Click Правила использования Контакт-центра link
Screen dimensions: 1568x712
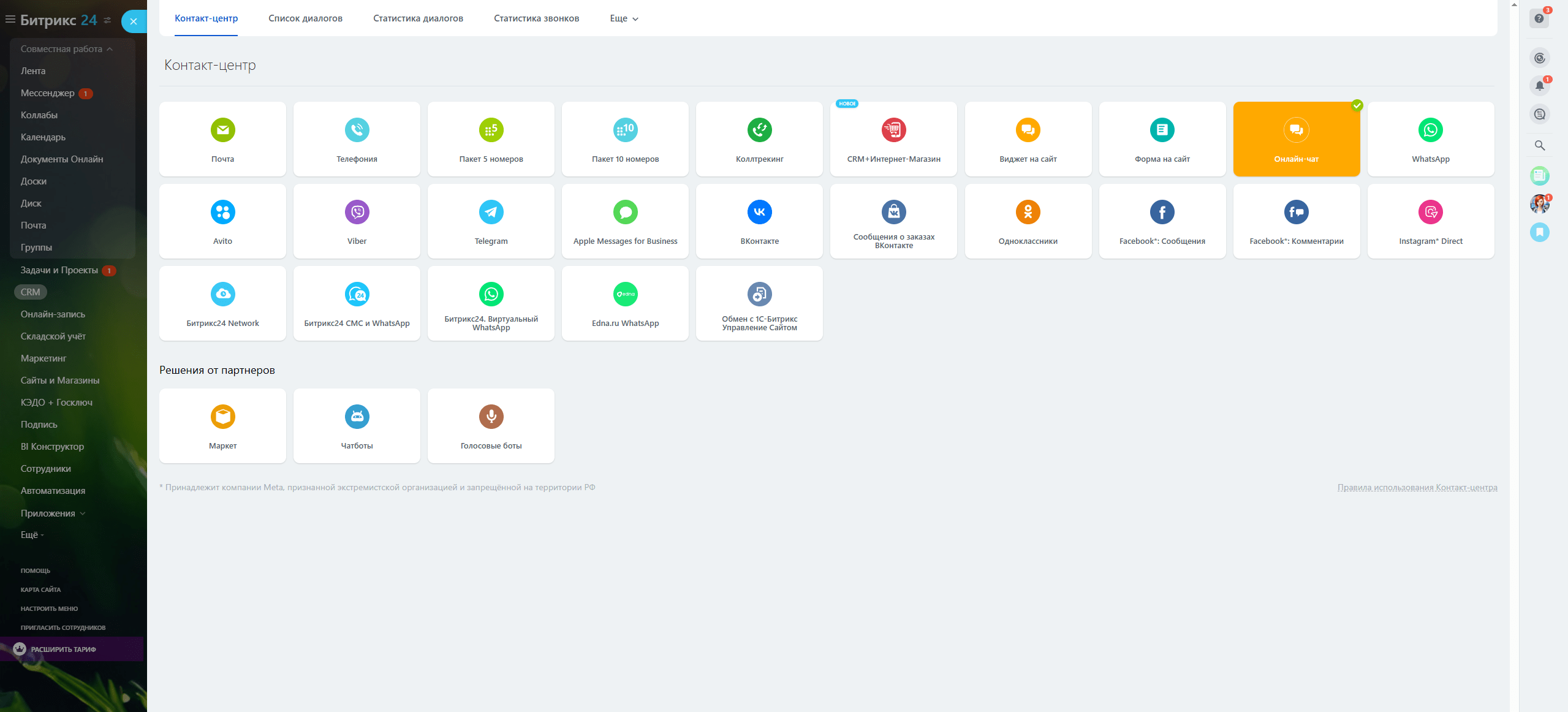(x=1417, y=488)
